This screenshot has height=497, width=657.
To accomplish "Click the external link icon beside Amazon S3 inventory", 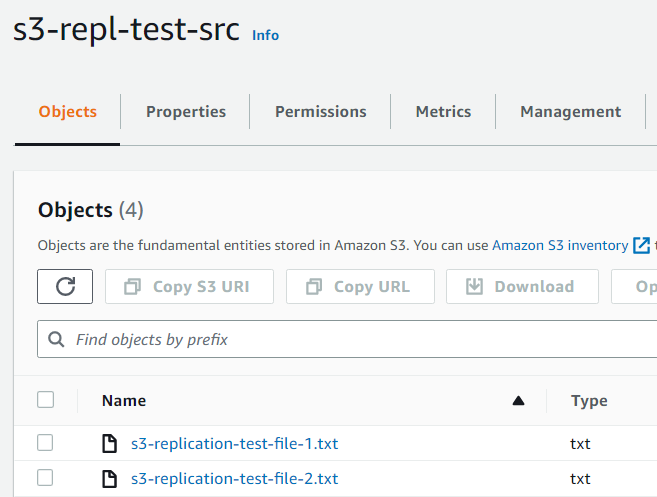I will (x=641, y=245).
